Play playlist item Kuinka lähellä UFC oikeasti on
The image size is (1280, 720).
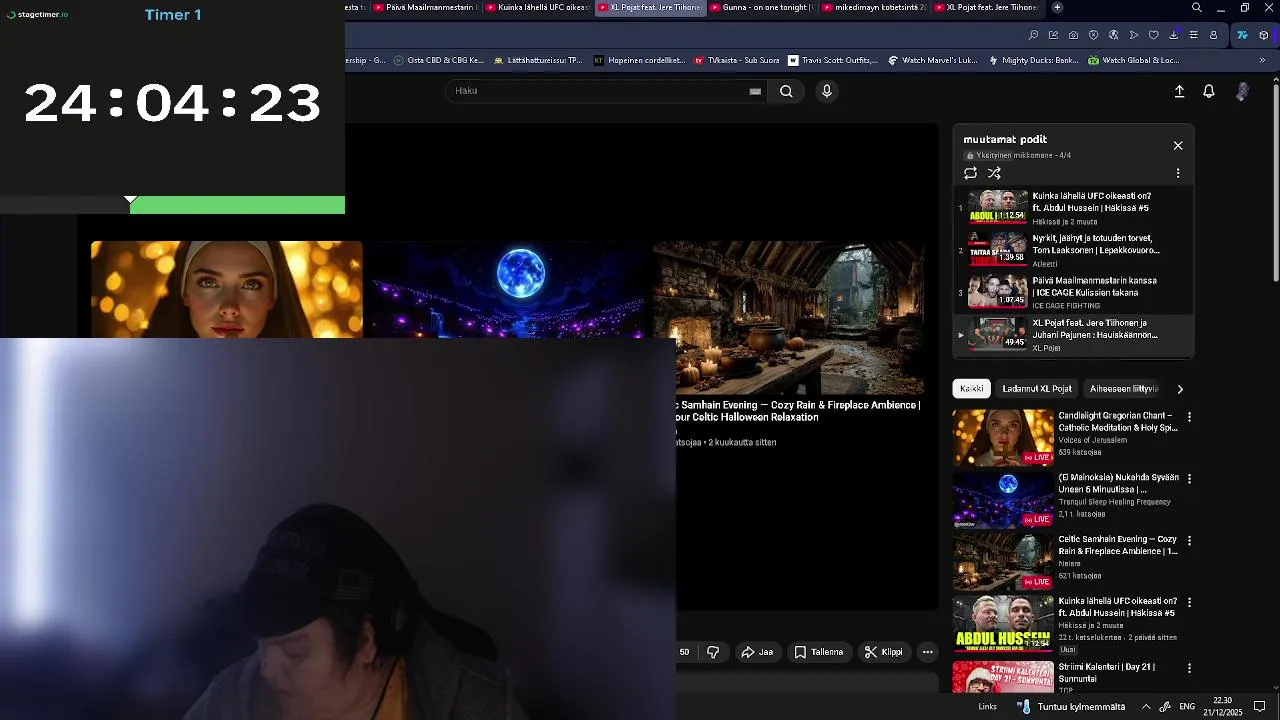1072,208
